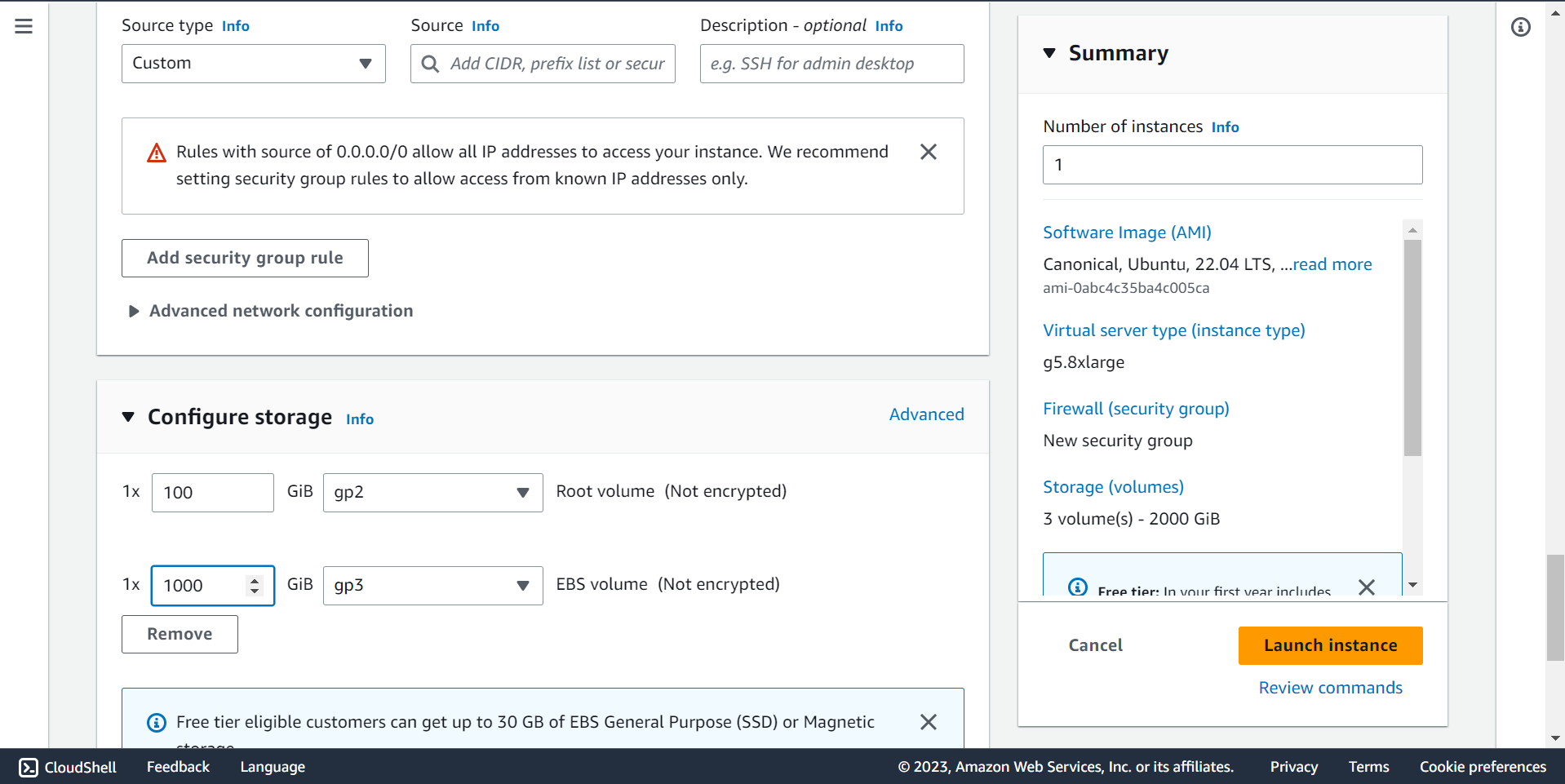Viewport: 1565px width, 784px height.
Task: Dismiss the 0.0.0.0/0 warning message
Action: (928, 152)
